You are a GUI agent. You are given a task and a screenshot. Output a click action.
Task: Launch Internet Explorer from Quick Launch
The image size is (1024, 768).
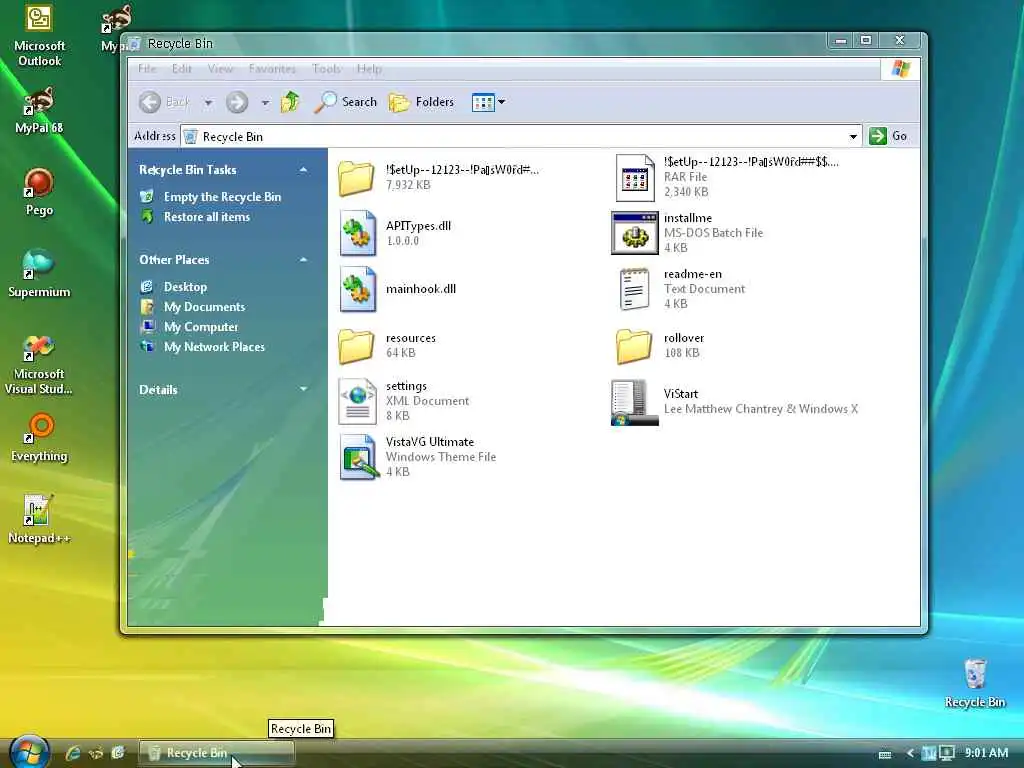72,753
